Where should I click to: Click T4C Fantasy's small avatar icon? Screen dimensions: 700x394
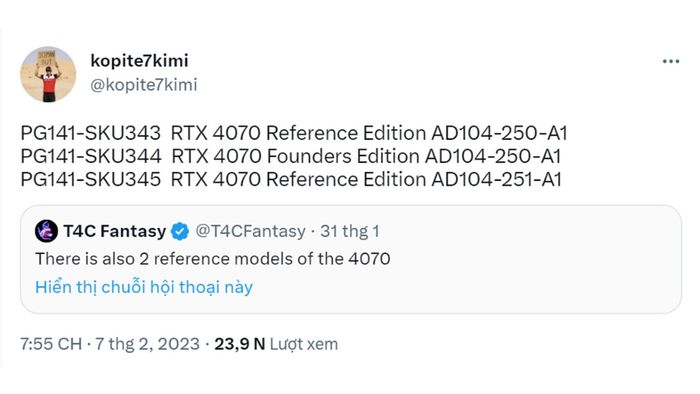coord(46,231)
